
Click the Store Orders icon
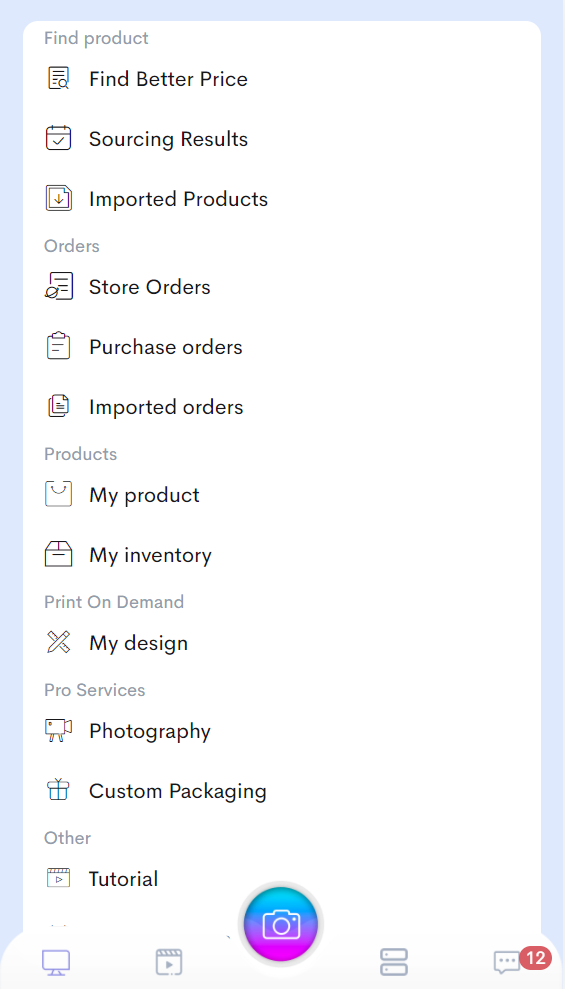pyautogui.click(x=59, y=286)
